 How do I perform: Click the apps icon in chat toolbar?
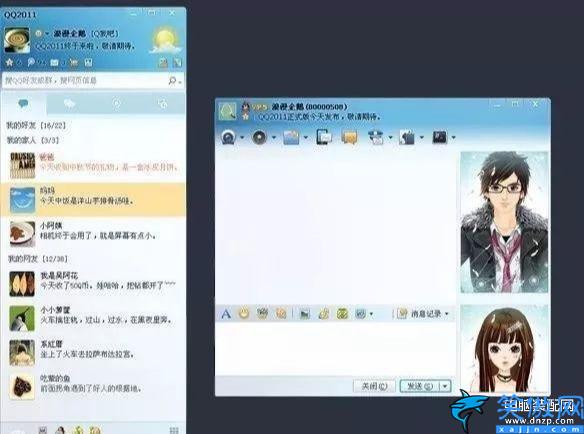tap(407, 137)
